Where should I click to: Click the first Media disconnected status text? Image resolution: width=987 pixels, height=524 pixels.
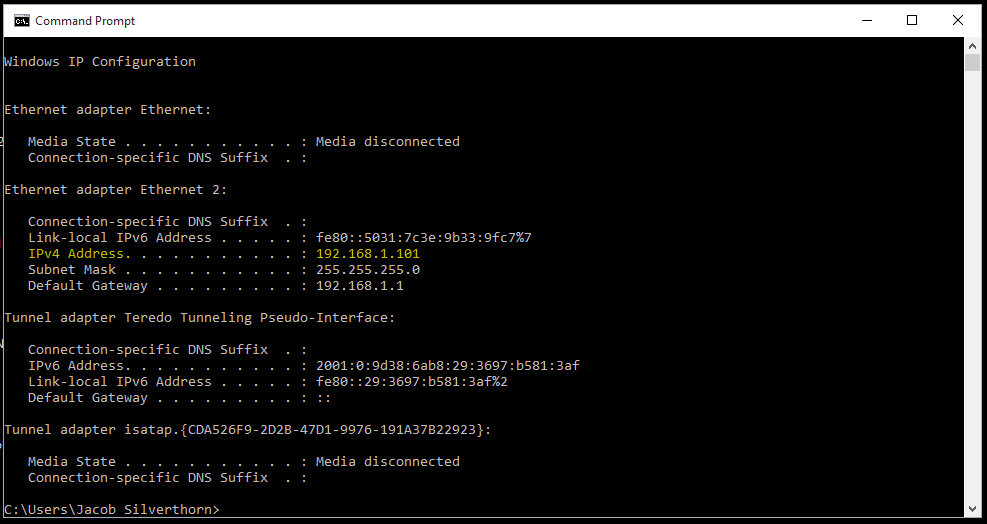click(387, 142)
